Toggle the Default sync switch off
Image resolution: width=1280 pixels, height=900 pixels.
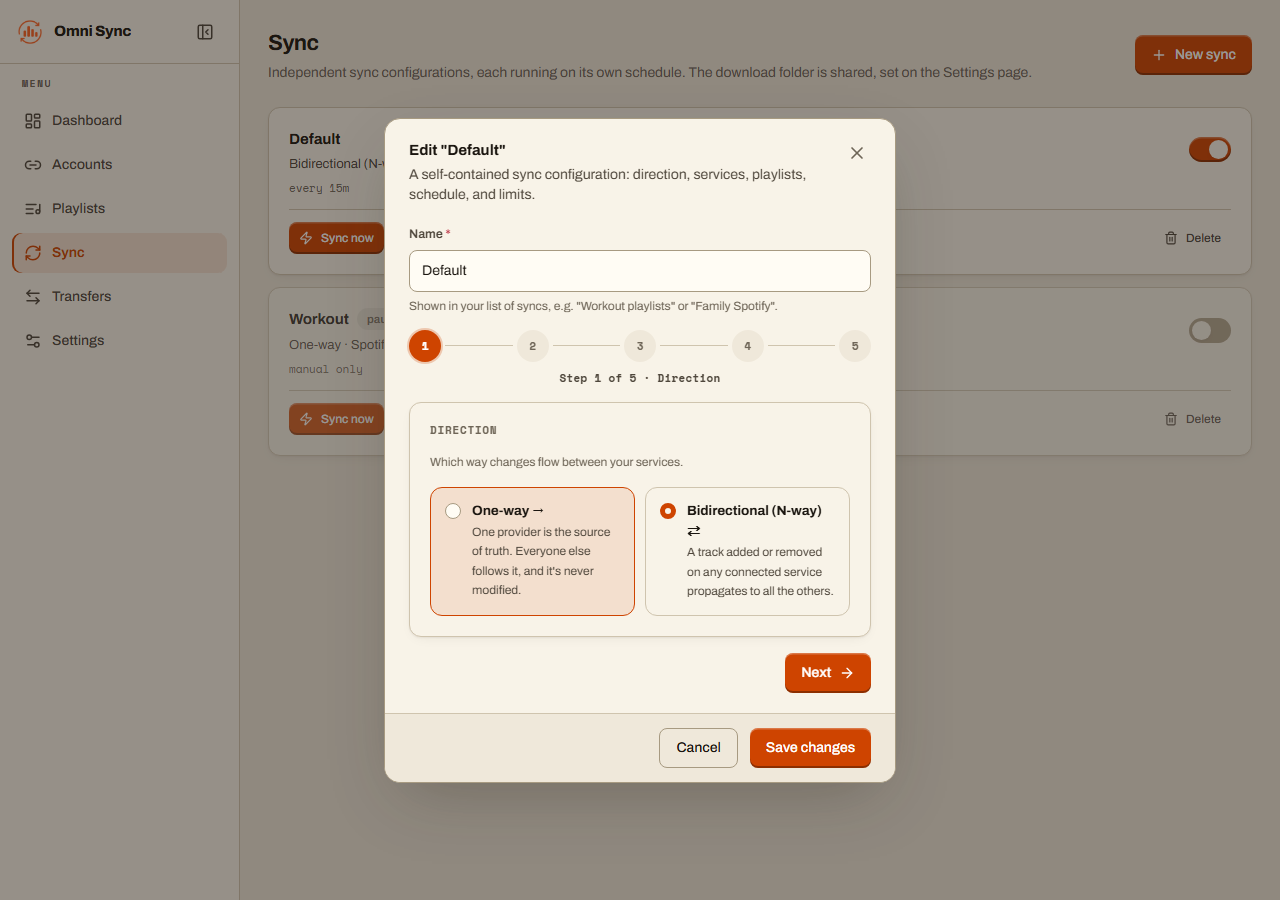coord(1210,150)
